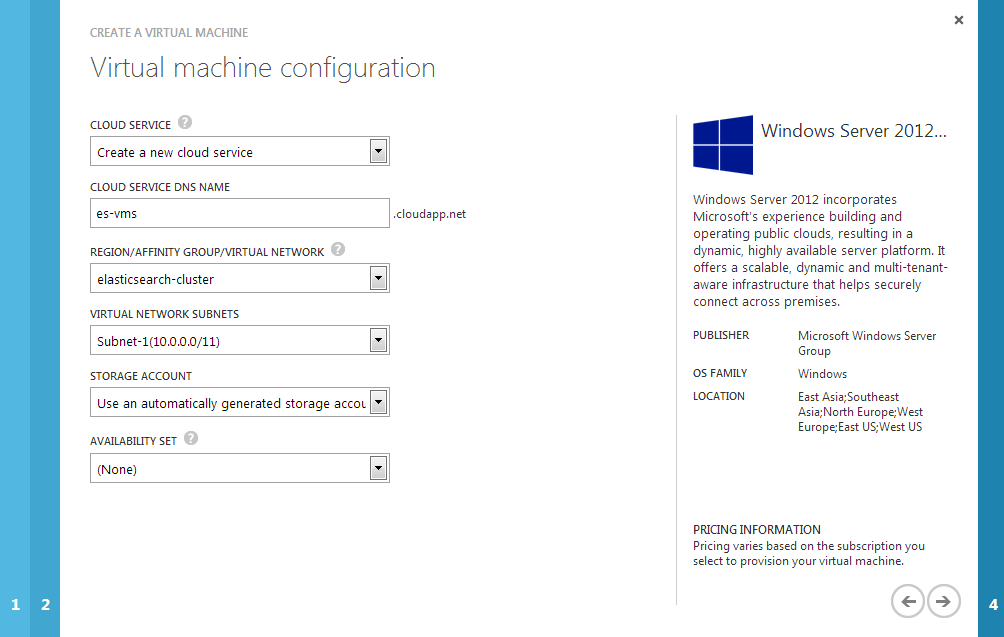Click the OS Family value Windows
The height and width of the screenshot is (637, 1004).
(822, 374)
